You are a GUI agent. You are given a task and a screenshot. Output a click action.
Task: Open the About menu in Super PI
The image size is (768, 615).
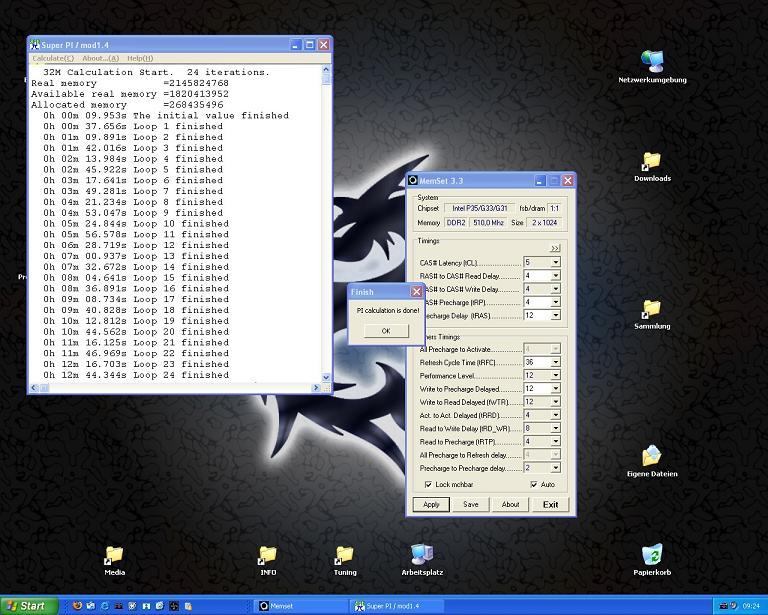100,58
